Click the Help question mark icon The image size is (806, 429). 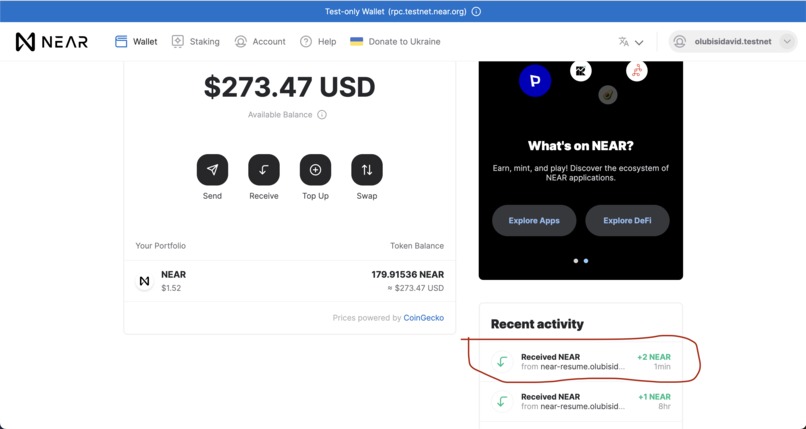(x=306, y=42)
